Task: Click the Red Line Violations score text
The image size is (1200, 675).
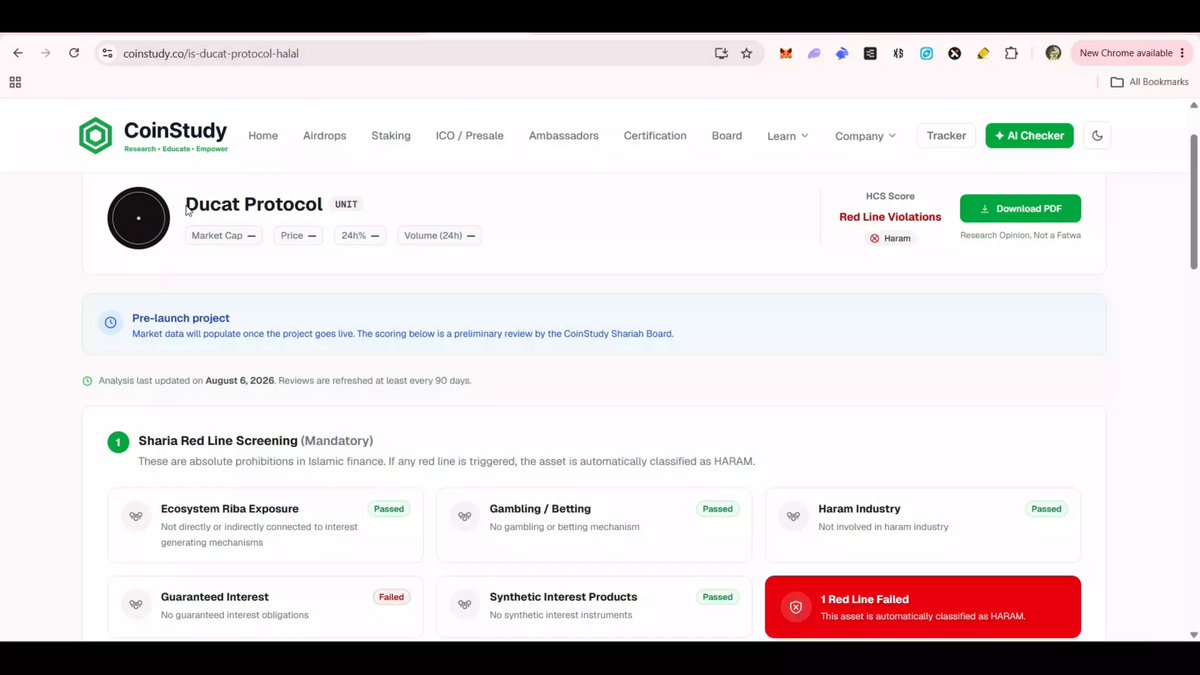Action: point(890,217)
